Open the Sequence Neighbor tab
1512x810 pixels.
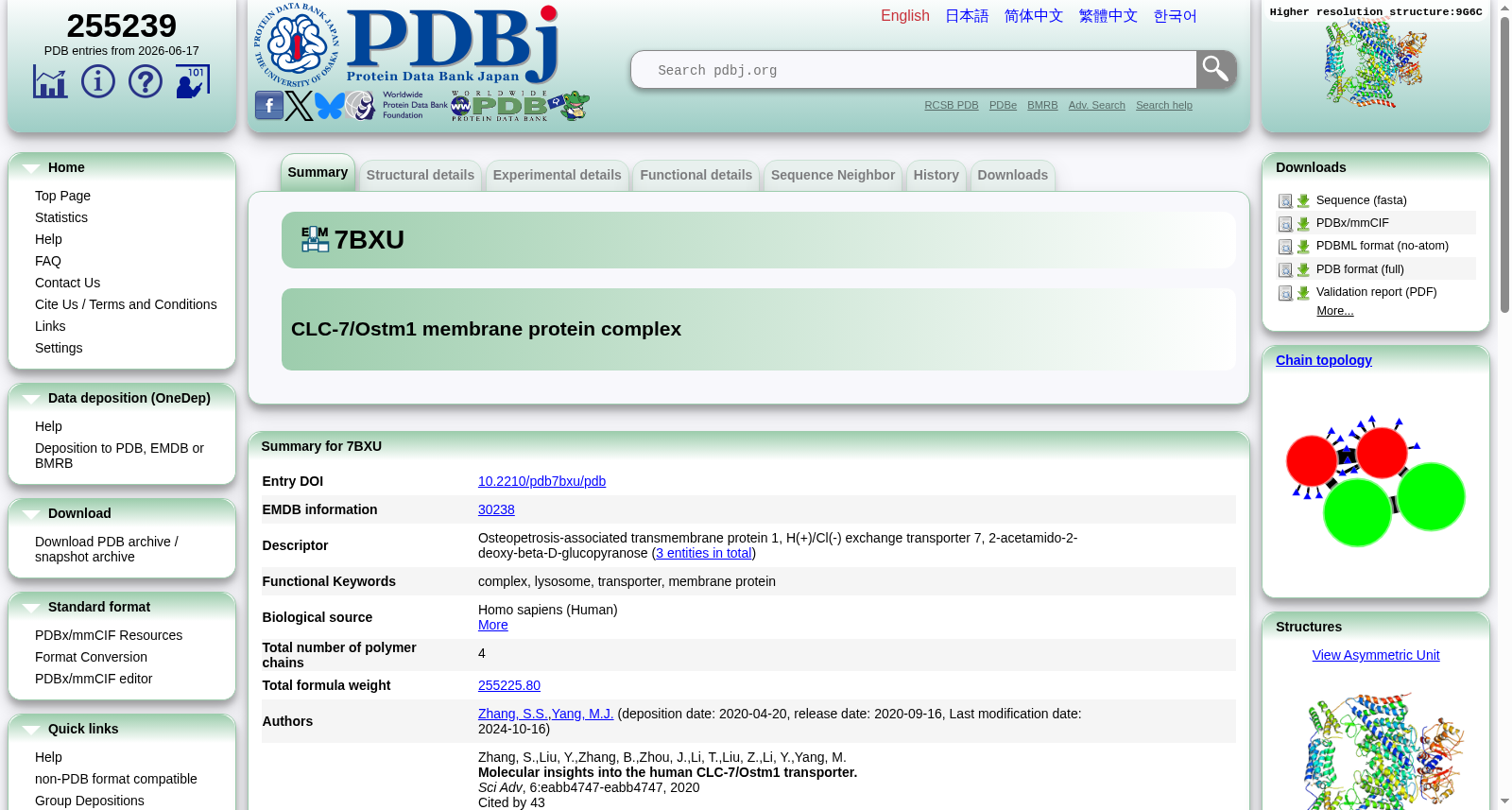833,175
